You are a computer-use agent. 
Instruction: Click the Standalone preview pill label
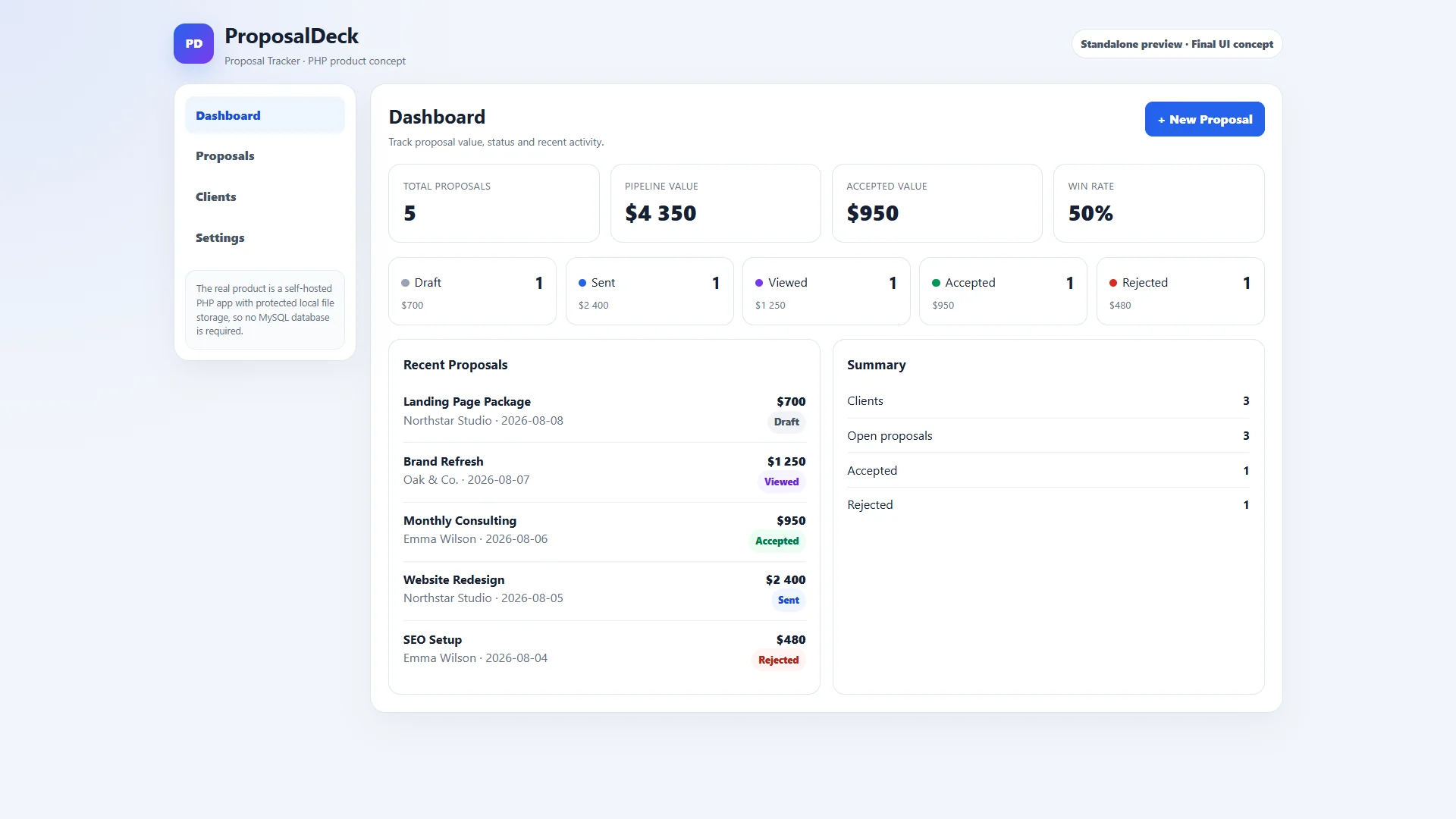(x=1176, y=44)
